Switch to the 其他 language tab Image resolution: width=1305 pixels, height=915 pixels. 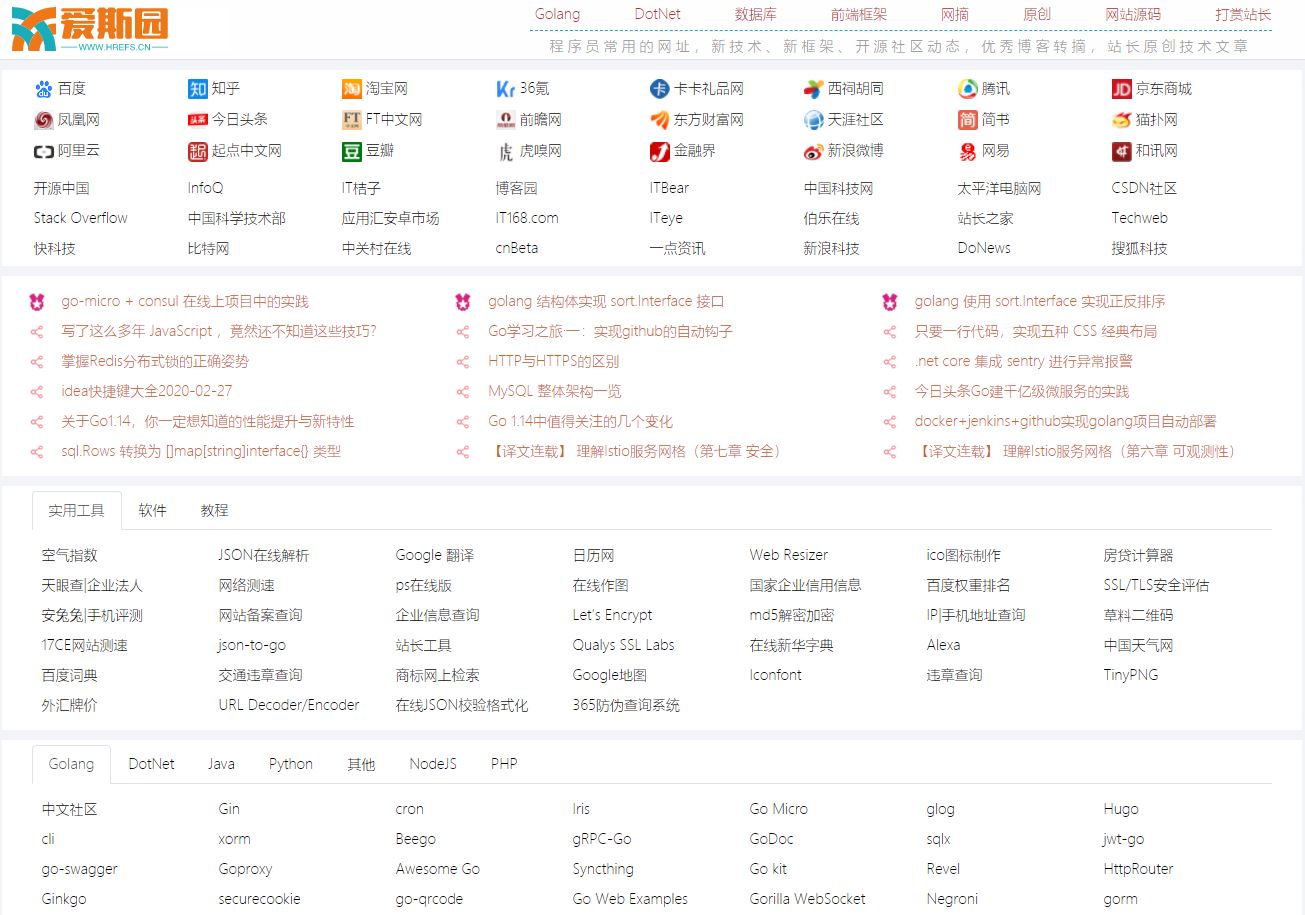[361, 764]
